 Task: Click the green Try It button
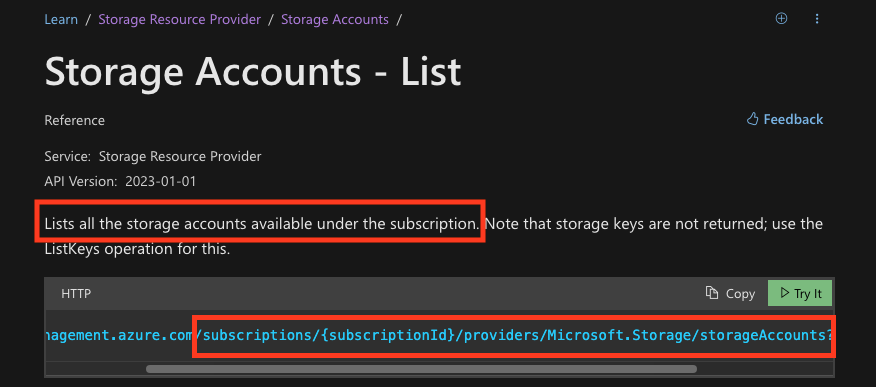[x=799, y=293]
